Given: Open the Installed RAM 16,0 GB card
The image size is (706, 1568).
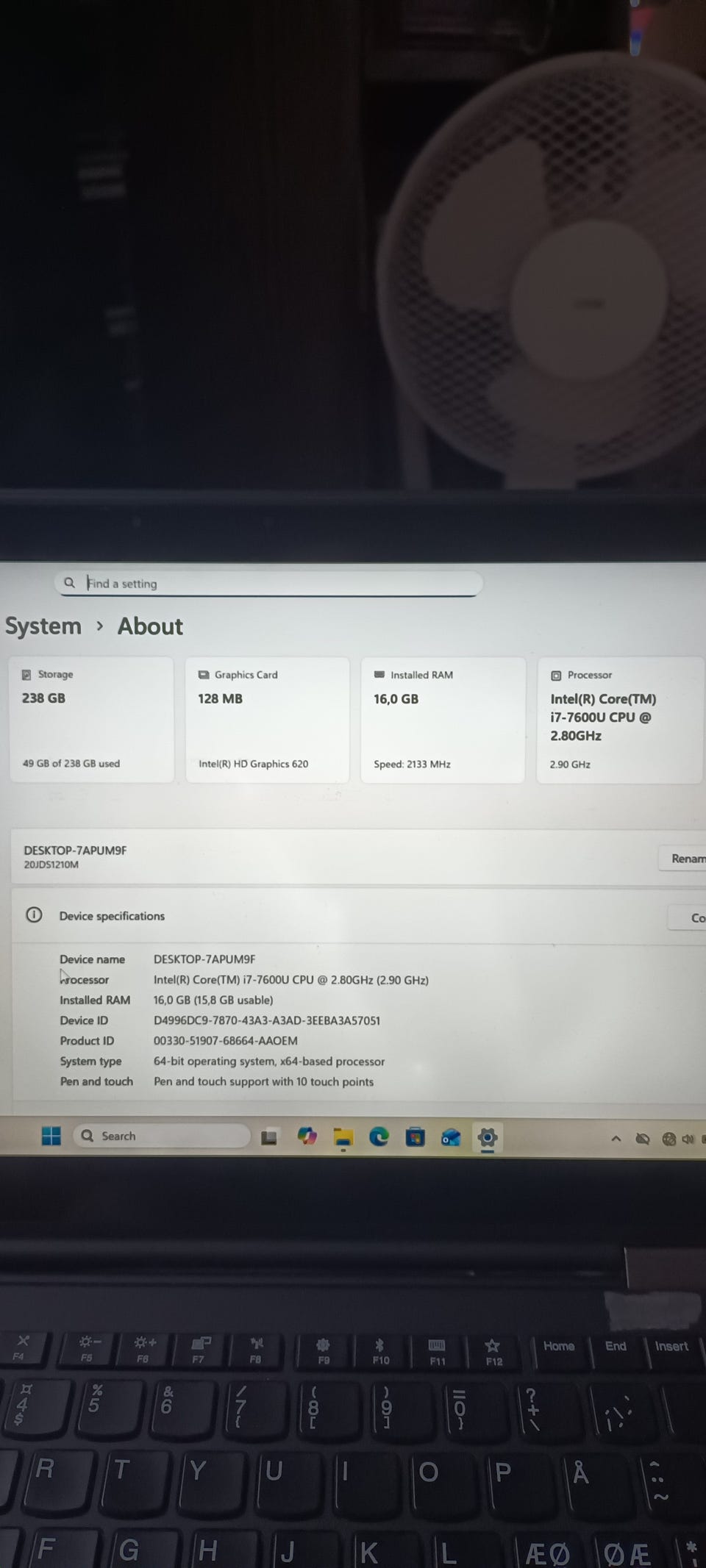Looking at the screenshot, I should (443, 720).
